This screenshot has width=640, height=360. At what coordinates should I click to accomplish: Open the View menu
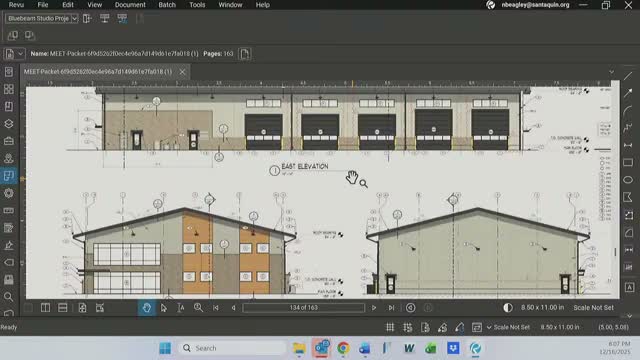click(94, 5)
